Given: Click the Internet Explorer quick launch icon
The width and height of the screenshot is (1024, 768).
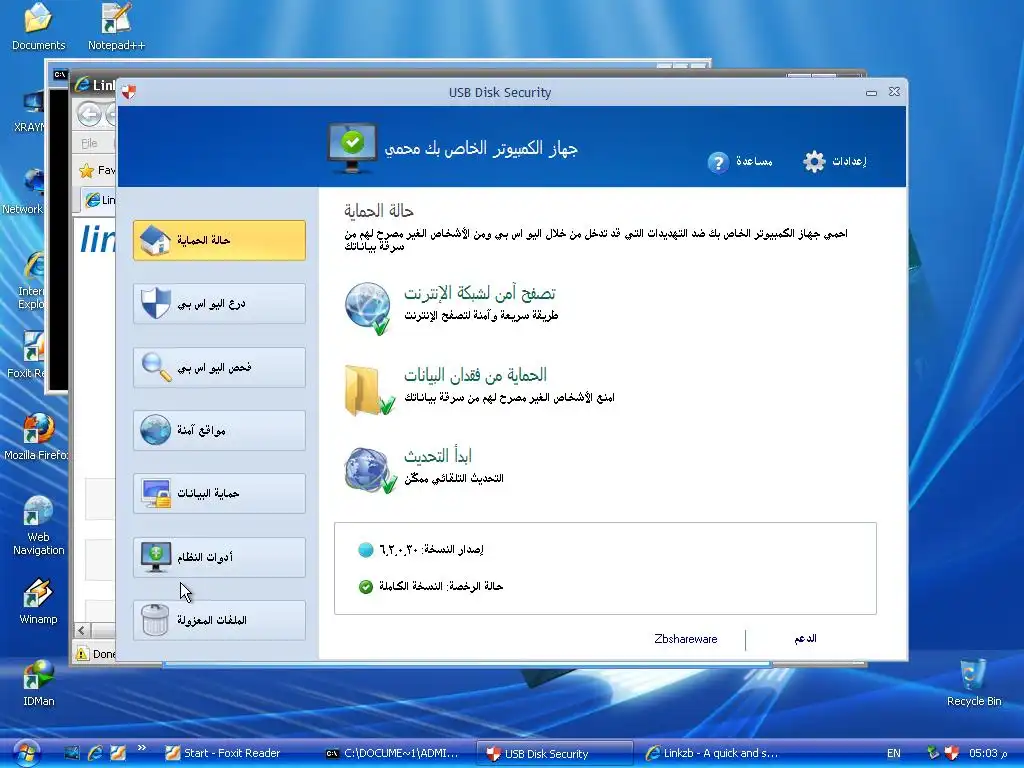Looking at the screenshot, I should (95, 753).
